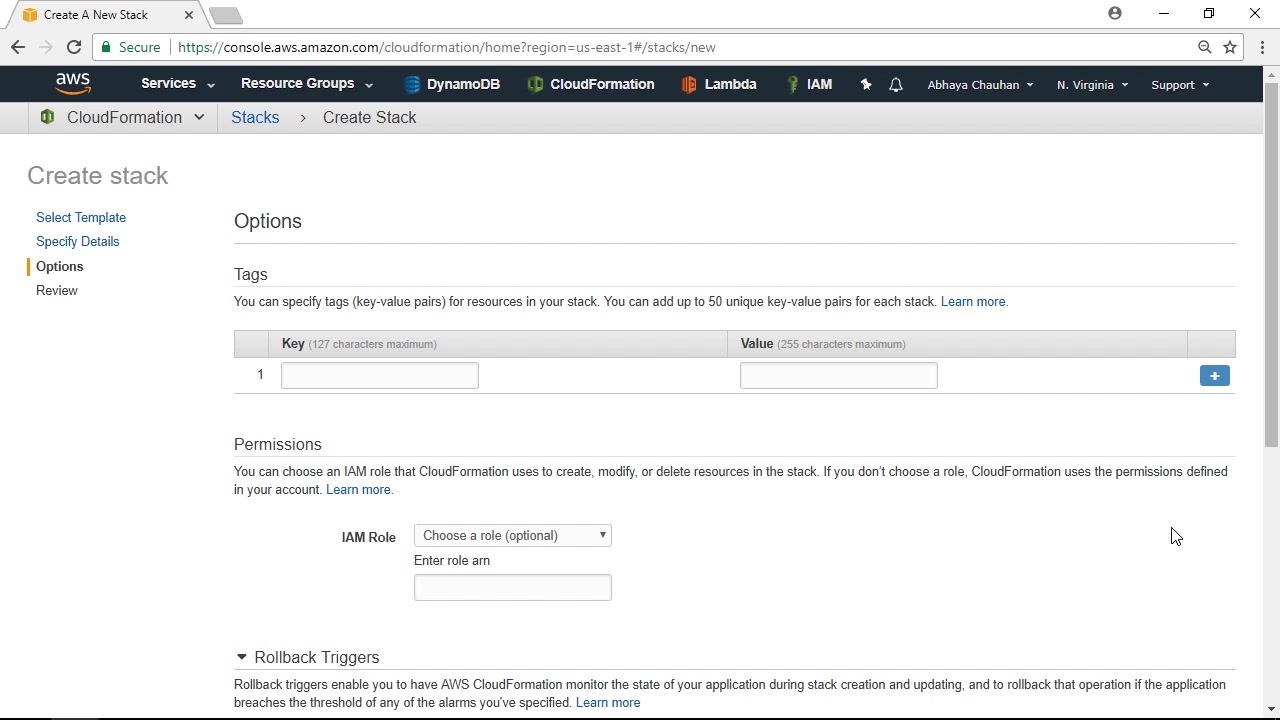Navigate to Stacks breadcrumb

coord(255,117)
